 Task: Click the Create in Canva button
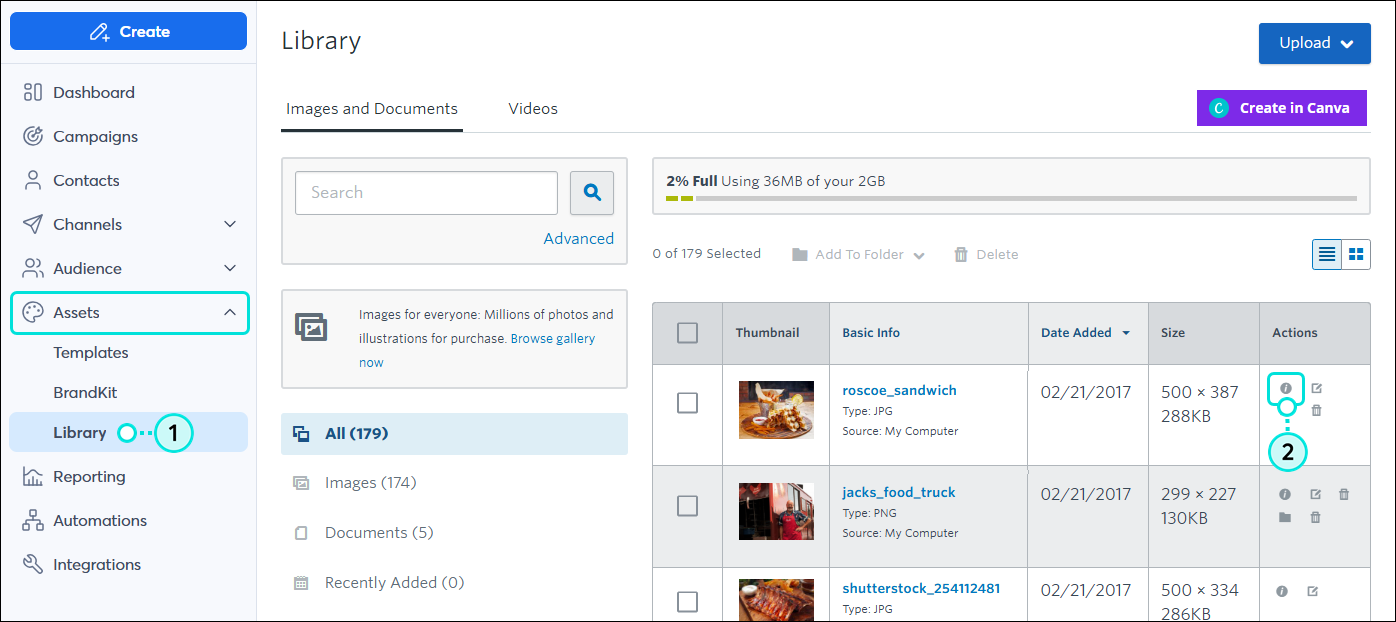[1281, 108]
